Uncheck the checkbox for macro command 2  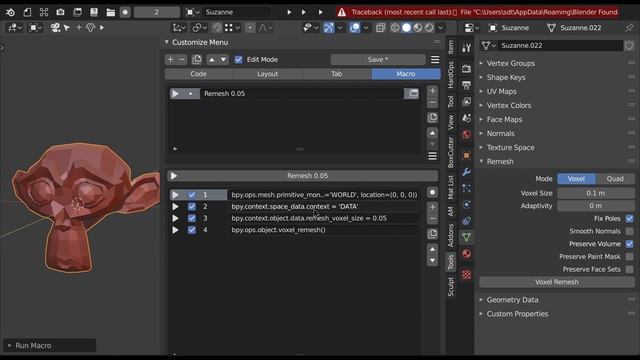[x=191, y=207]
